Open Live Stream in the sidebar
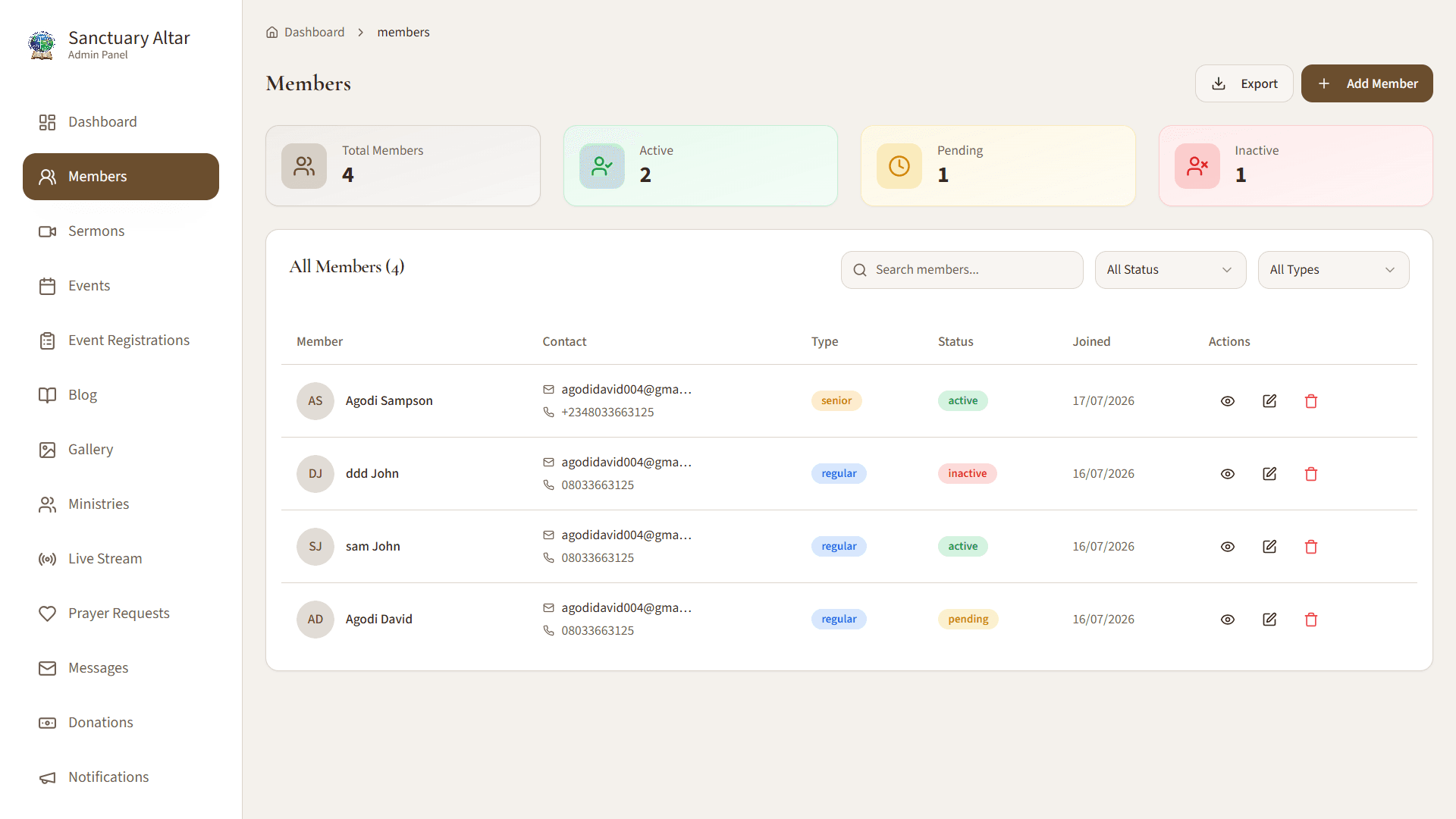The height and width of the screenshot is (819, 1456). point(121,559)
